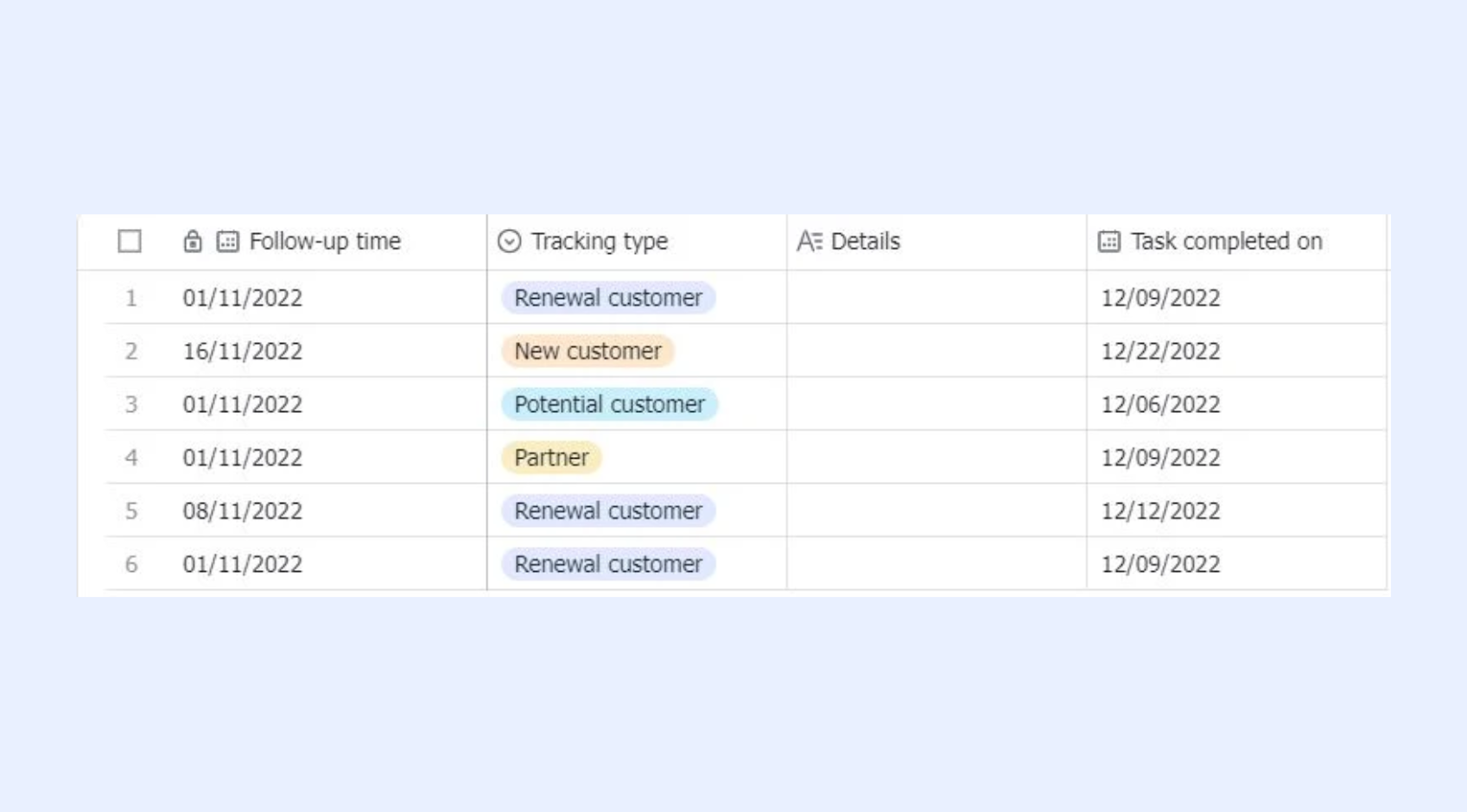Click the Renewal customer tag in row 1
Viewport: 1467px width, 812px height.
608,298
